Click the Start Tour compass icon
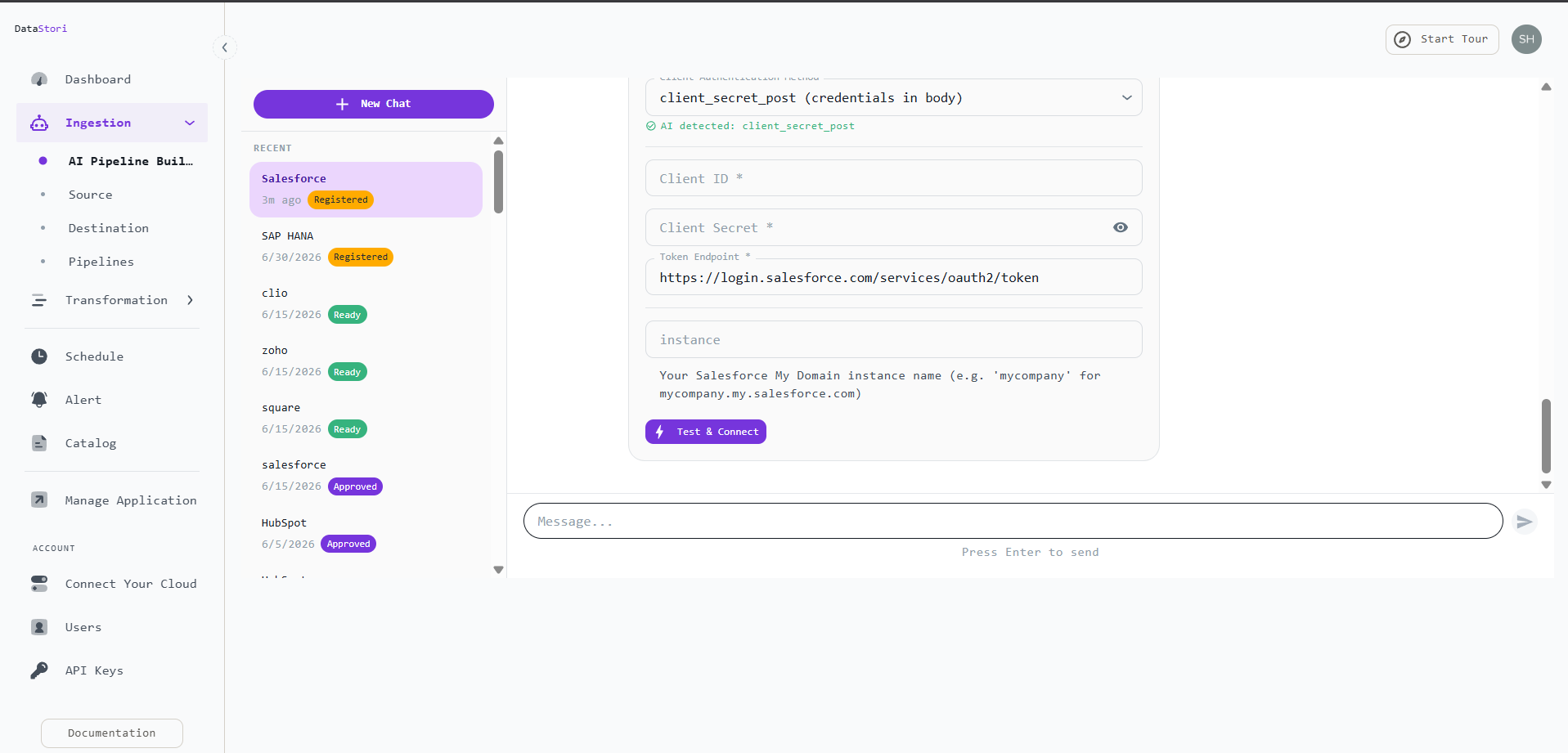1568x753 pixels. (x=1402, y=39)
